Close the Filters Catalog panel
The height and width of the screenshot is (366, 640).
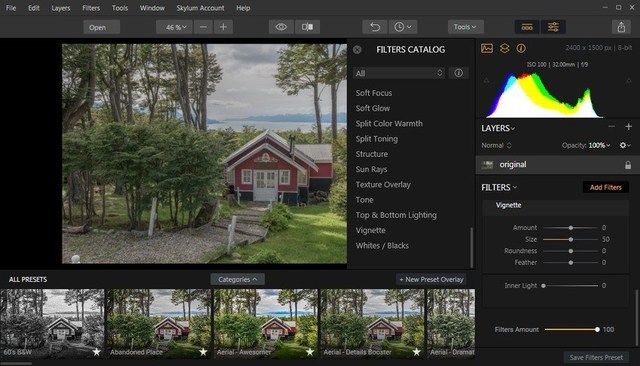click(357, 50)
